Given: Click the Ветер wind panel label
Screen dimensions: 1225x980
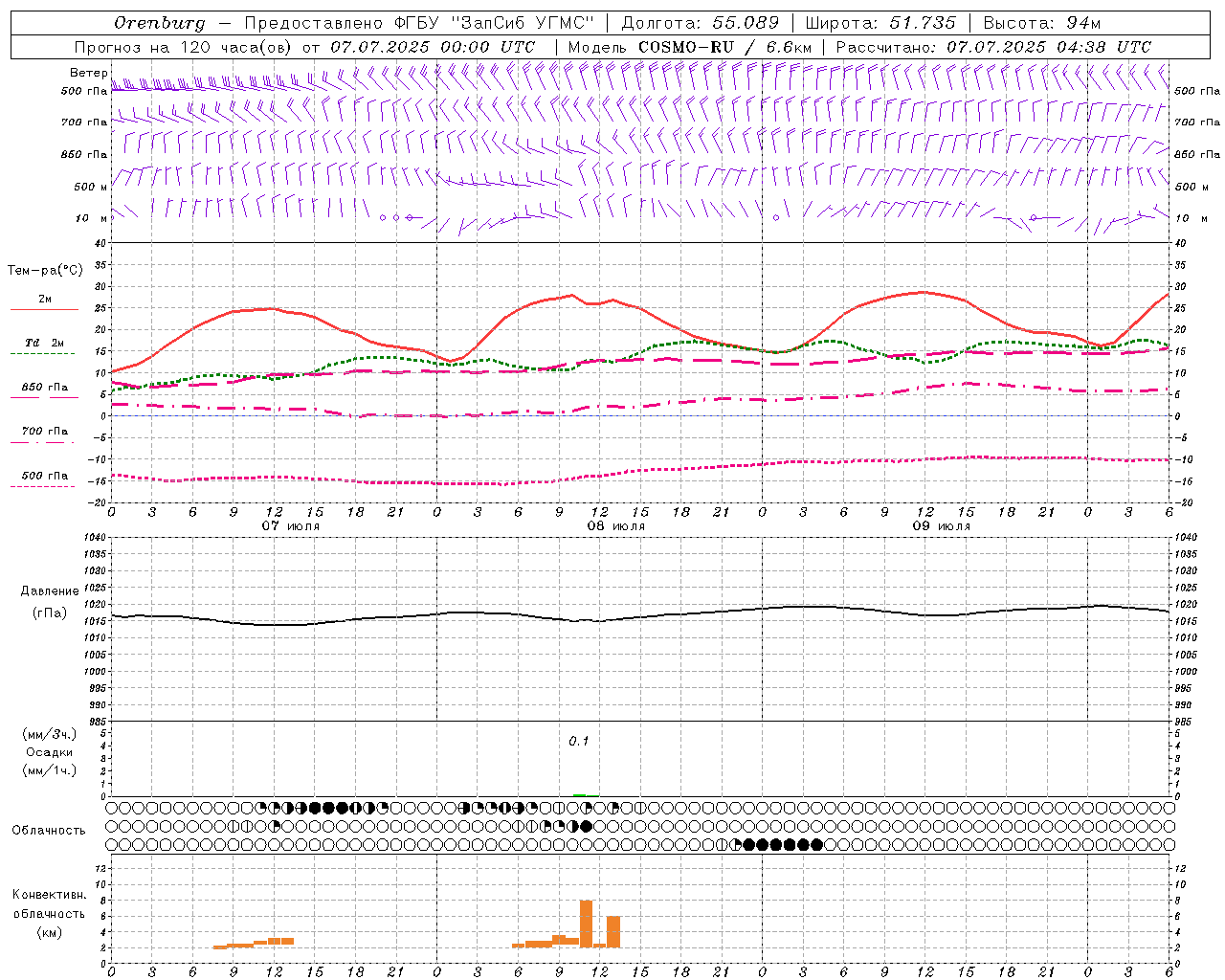Looking at the screenshot, I should pos(88,73).
